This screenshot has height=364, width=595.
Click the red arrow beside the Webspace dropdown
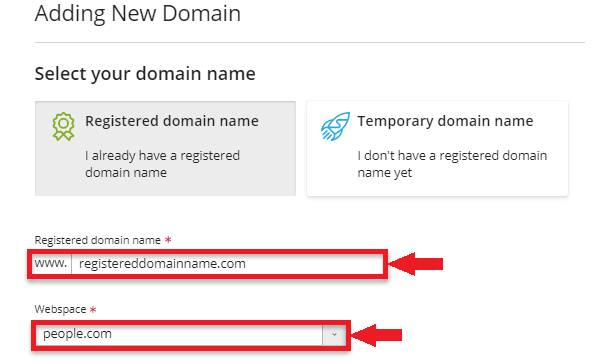pos(377,335)
